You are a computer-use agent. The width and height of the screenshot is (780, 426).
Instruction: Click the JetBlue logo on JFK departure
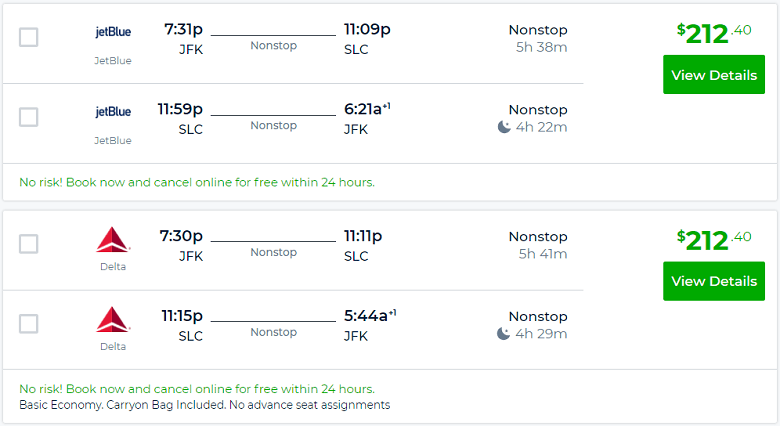point(113,32)
